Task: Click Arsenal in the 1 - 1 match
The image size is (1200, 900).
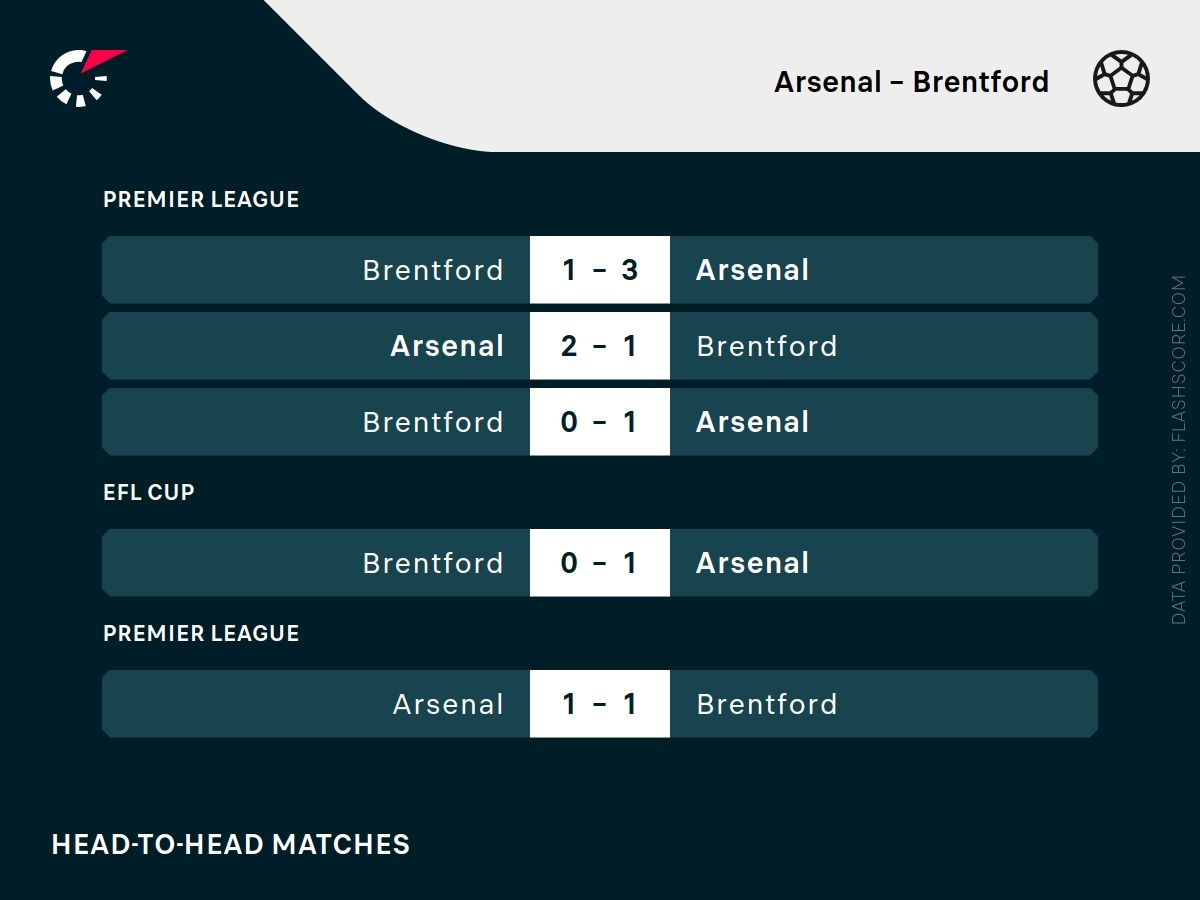Action: tap(448, 704)
